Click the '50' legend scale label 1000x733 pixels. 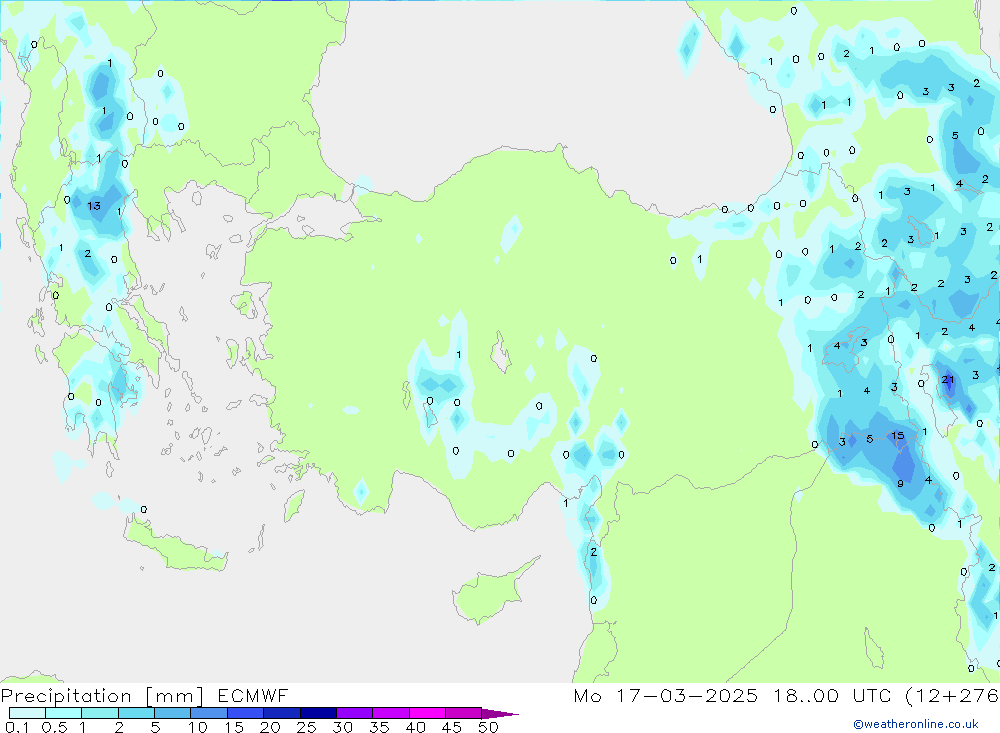(488, 727)
